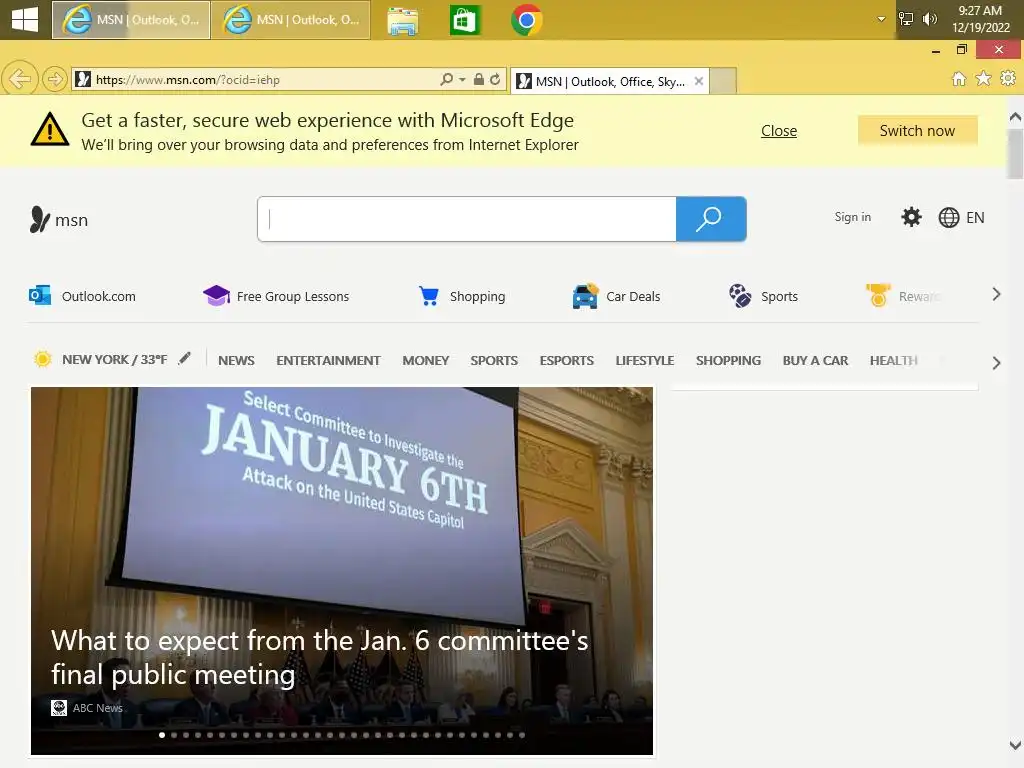Open a new blank tab

click(723, 81)
